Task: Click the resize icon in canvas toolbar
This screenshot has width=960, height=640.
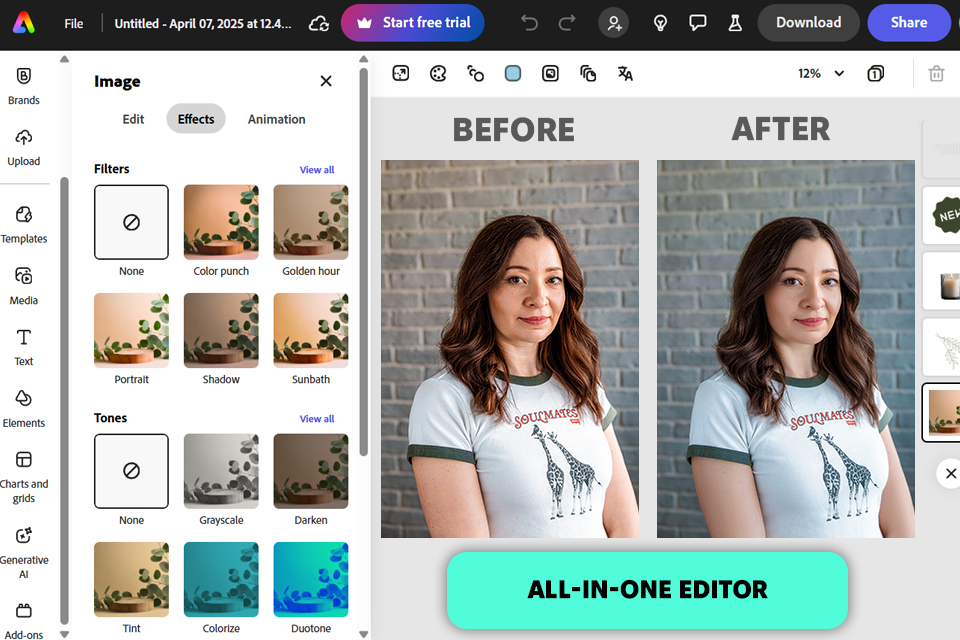Action: [400, 73]
